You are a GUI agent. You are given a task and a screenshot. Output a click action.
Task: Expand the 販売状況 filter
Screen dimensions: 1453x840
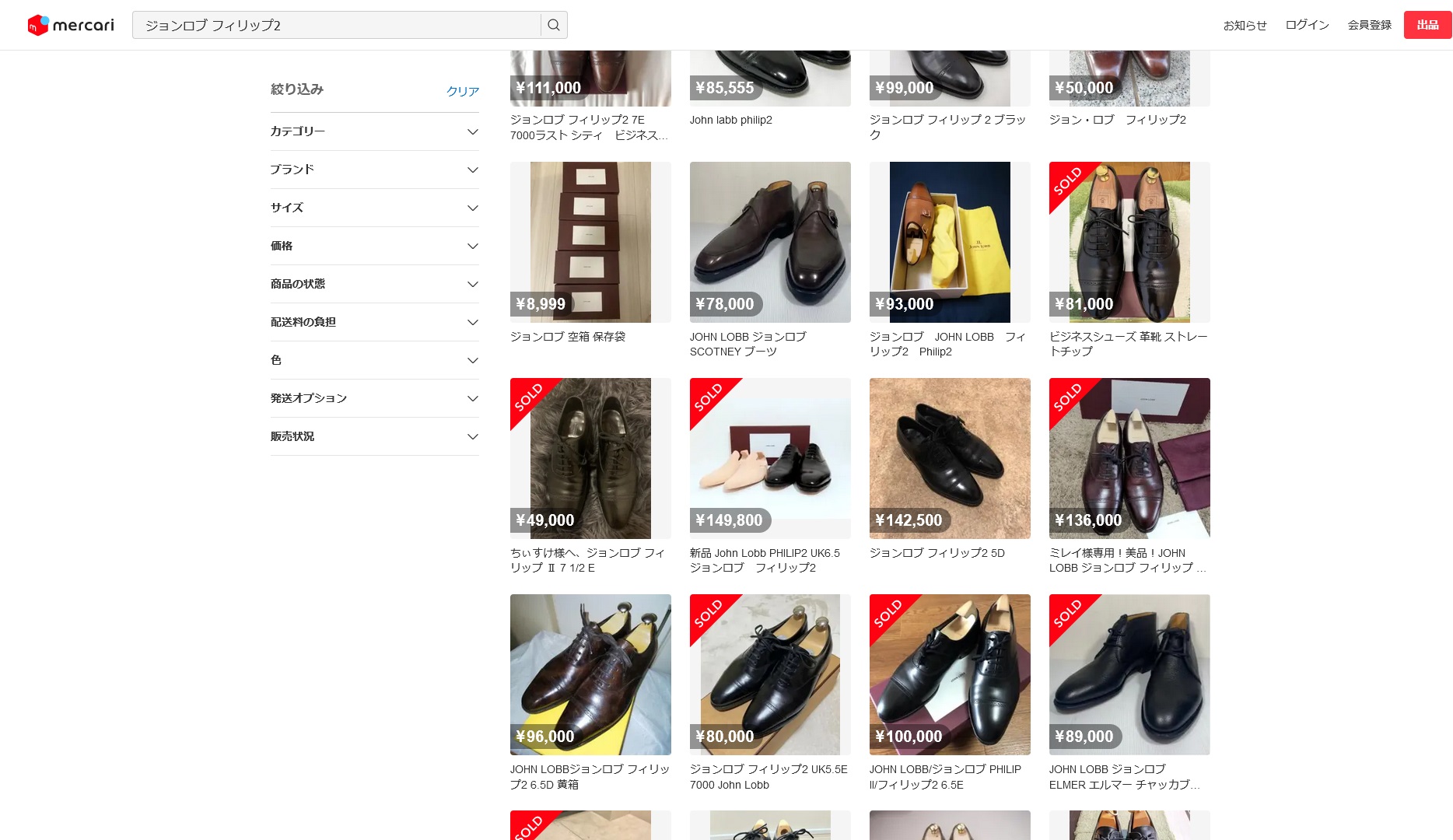374,436
